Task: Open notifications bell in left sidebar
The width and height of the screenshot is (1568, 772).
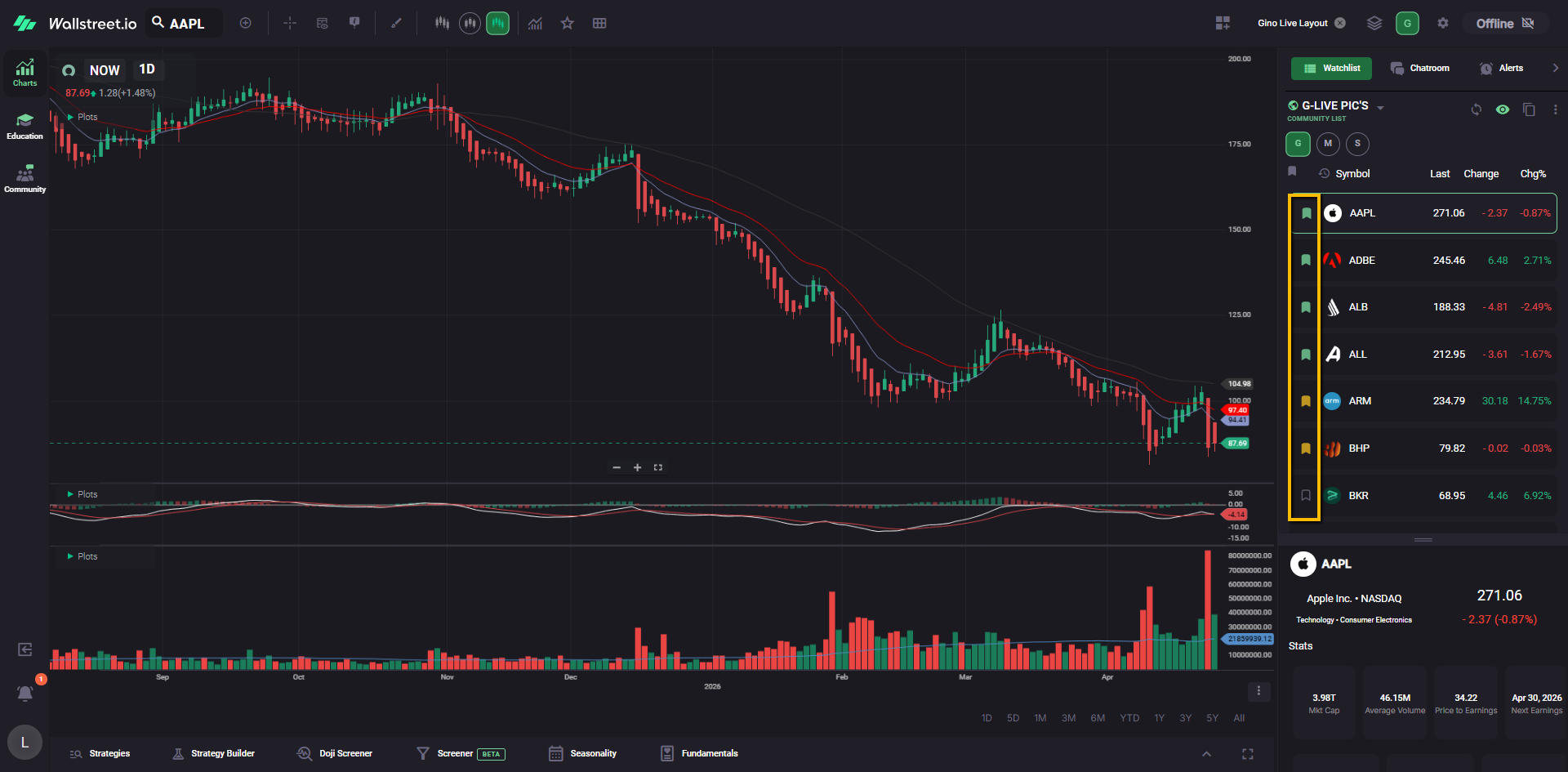Action: tap(24, 693)
